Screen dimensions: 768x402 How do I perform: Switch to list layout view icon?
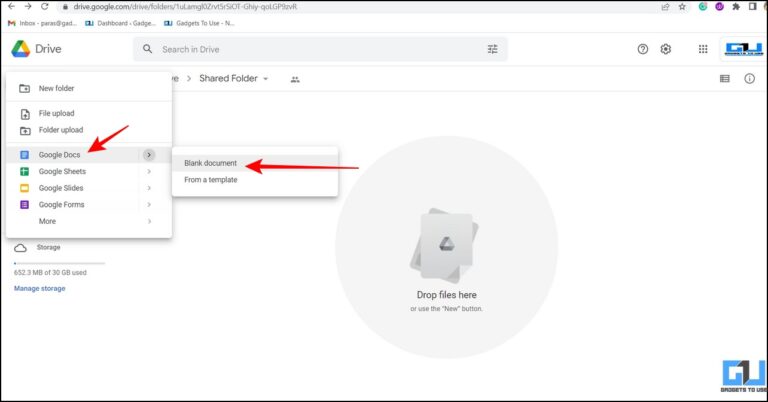(x=725, y=78)
